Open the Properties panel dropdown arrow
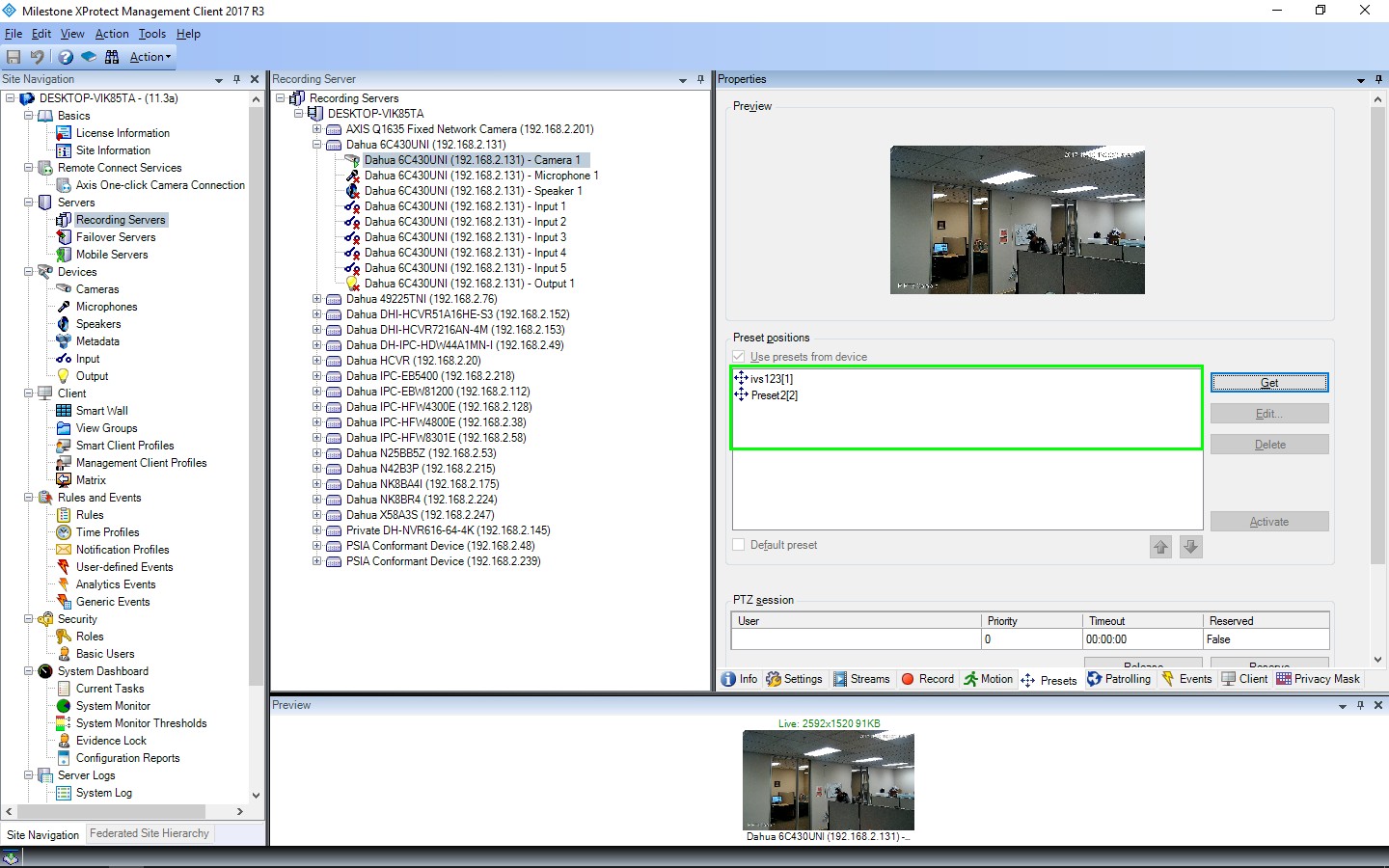Image resolution: width=1389 pixels, height=868 pixels. point(1361,80)
